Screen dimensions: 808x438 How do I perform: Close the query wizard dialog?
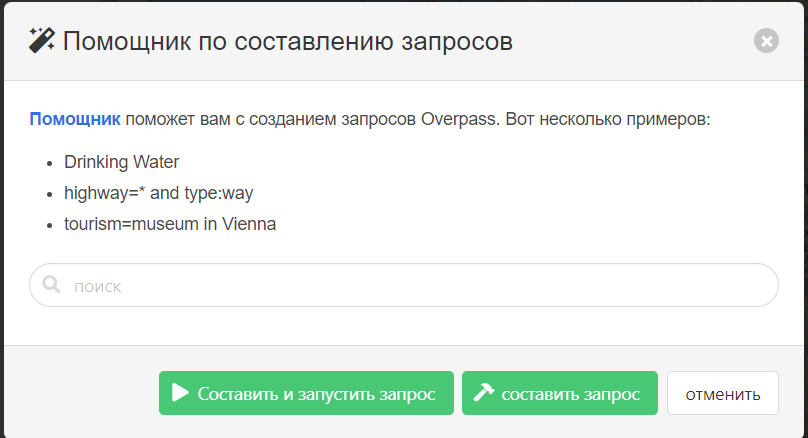(x=766, y=41)
